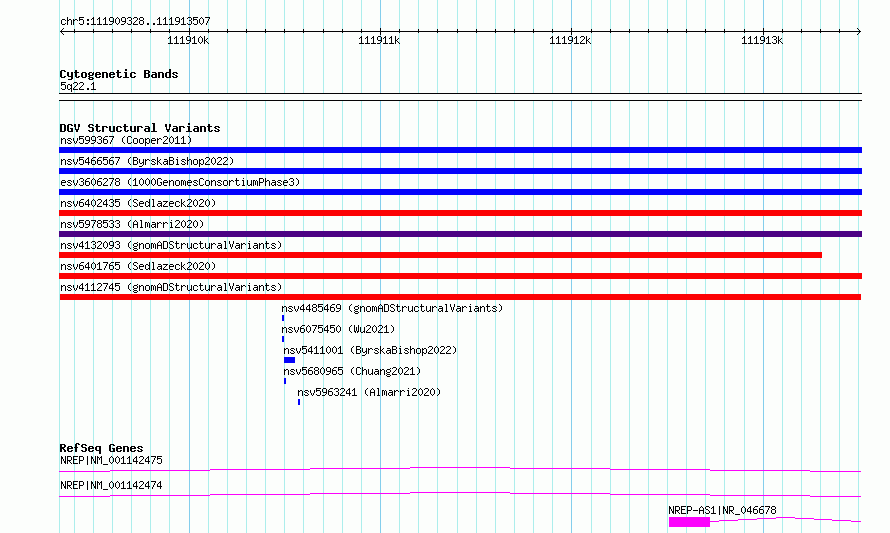
Task: Click the chr5:111909328..111913507 coordinates text
Action: click(x=135, y=22)
